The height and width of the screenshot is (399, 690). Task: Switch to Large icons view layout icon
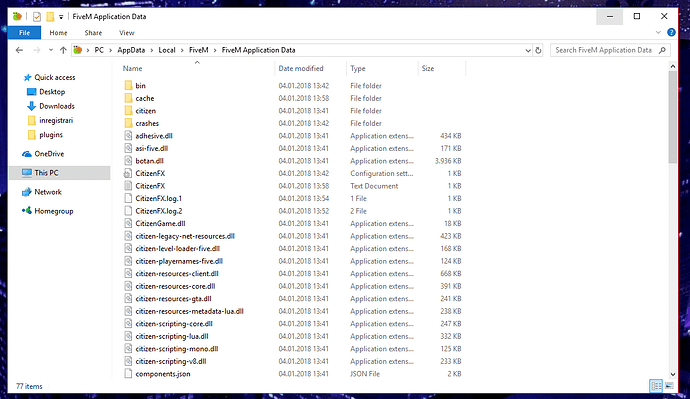coord(669,386)
